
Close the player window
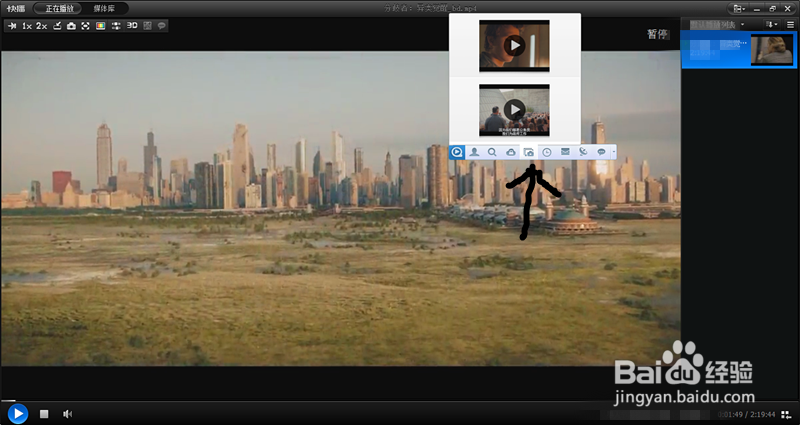tap(788, 9)
